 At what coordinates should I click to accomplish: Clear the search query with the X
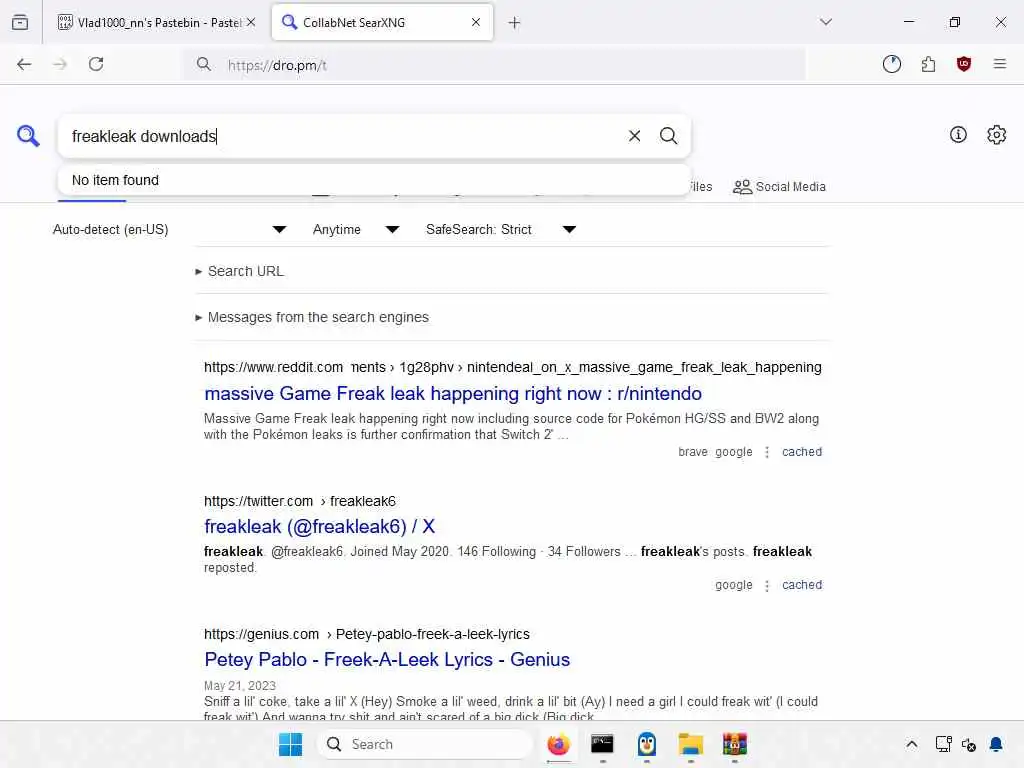[x=634, y=136]
